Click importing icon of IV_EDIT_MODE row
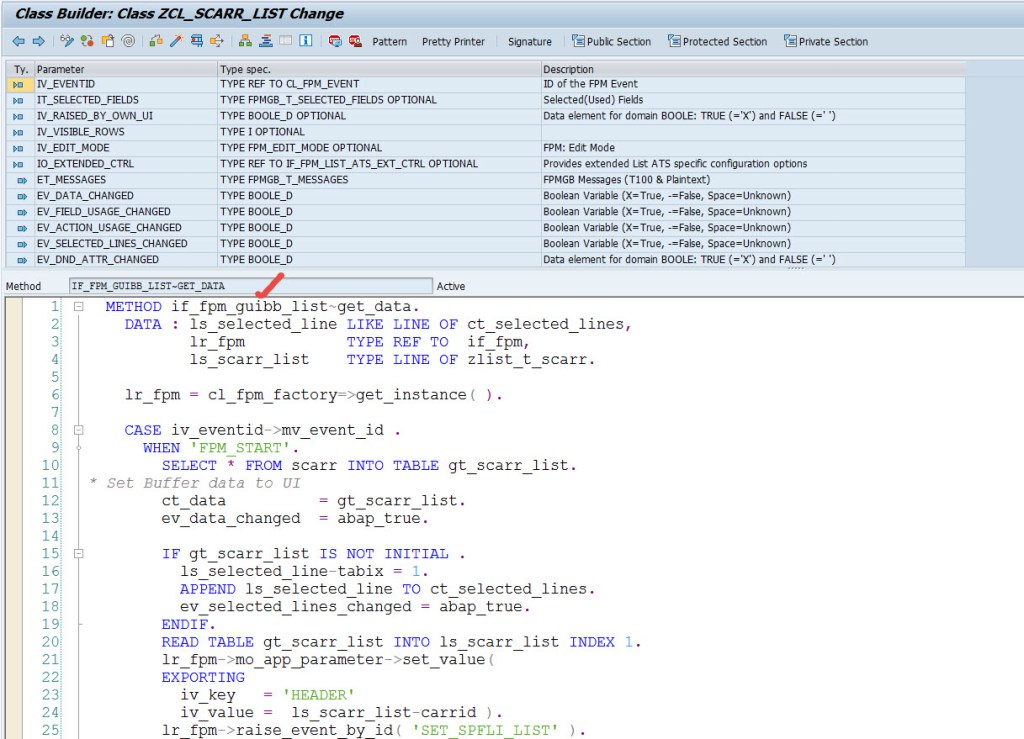 point(18,148)
